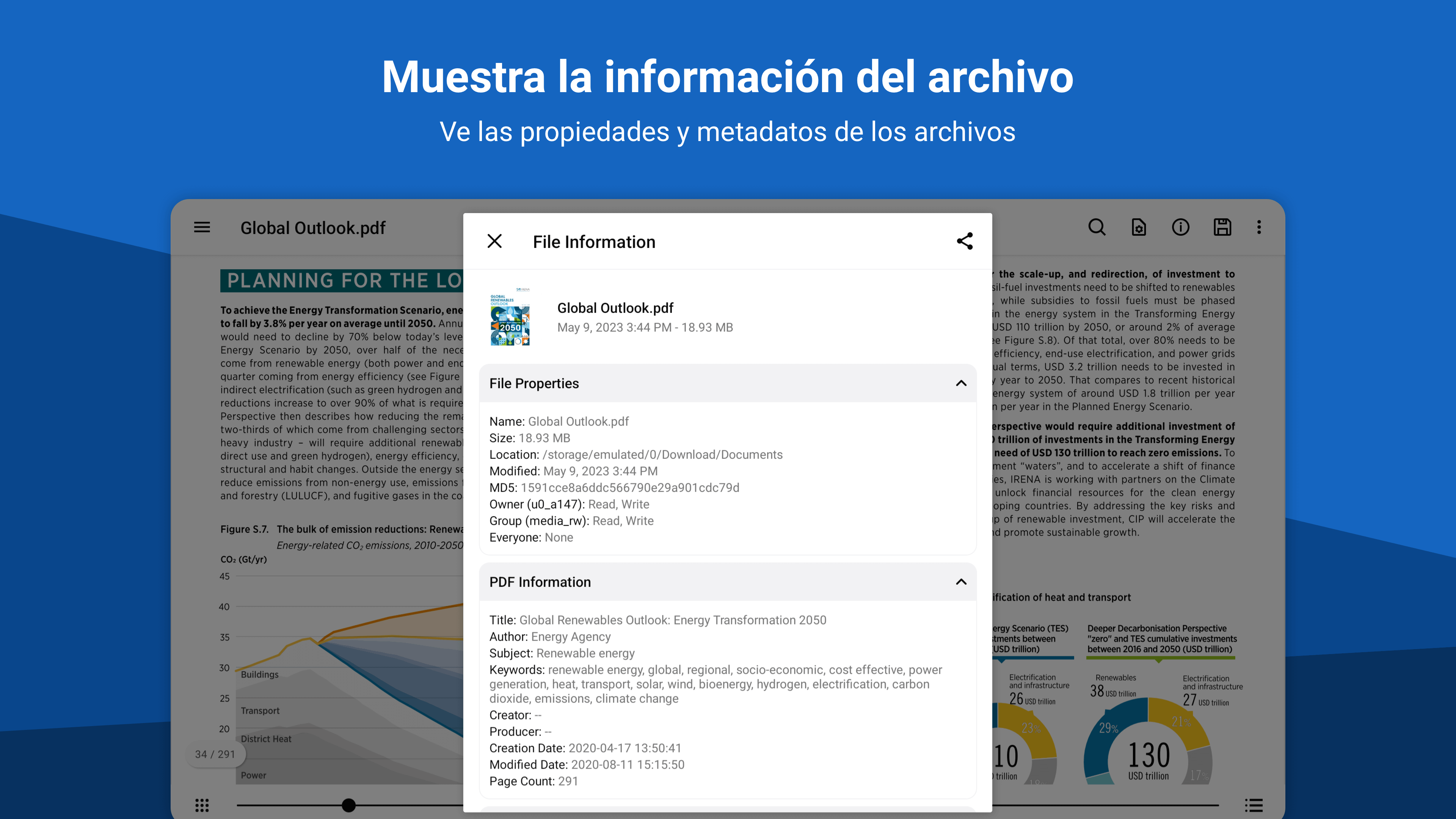The height and width of the screenshot is (819, 1456).
Task: Click the Global Outlook.pdf cover thumbnail
Action: coord(510,317)
